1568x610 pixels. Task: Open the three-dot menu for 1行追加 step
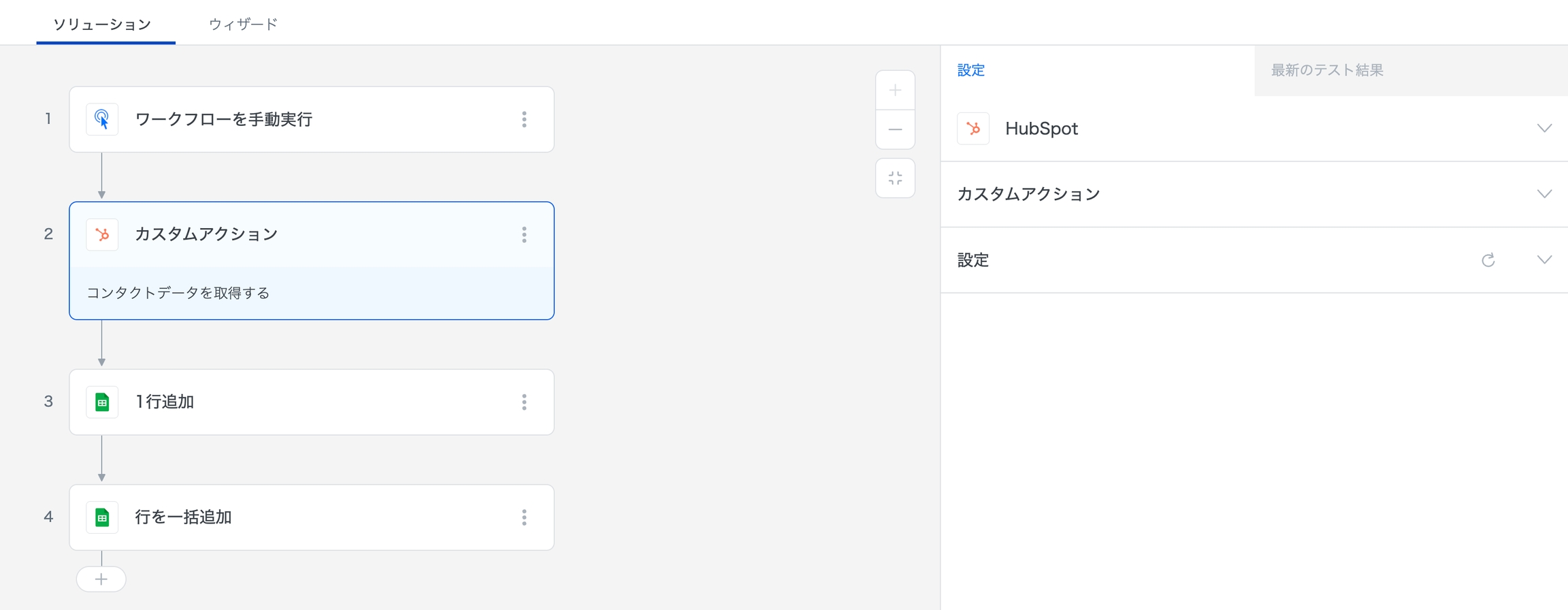point(524,402)
